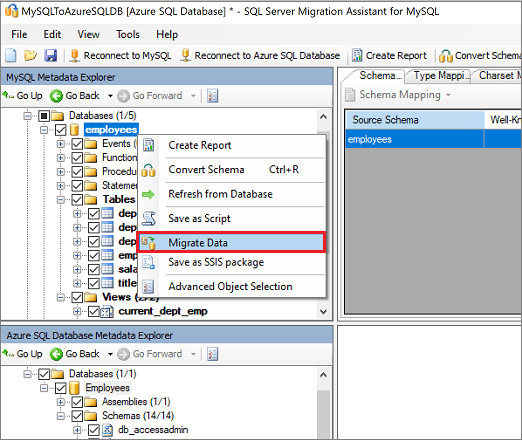Click the Azure explorer Go Up icon
Screen dimensions: 522x440
[x=8, y=353]
